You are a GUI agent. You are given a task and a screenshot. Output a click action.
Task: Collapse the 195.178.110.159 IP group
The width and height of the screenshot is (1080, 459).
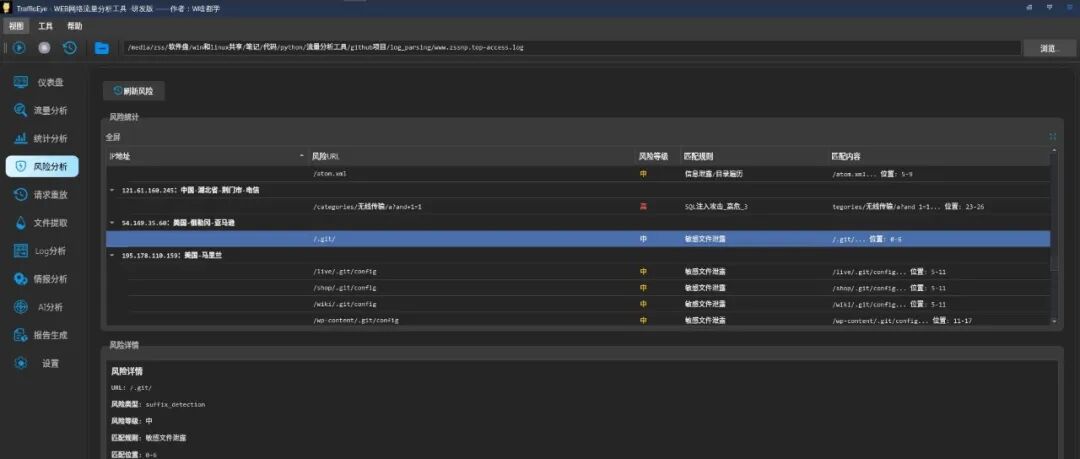point(112,255)
